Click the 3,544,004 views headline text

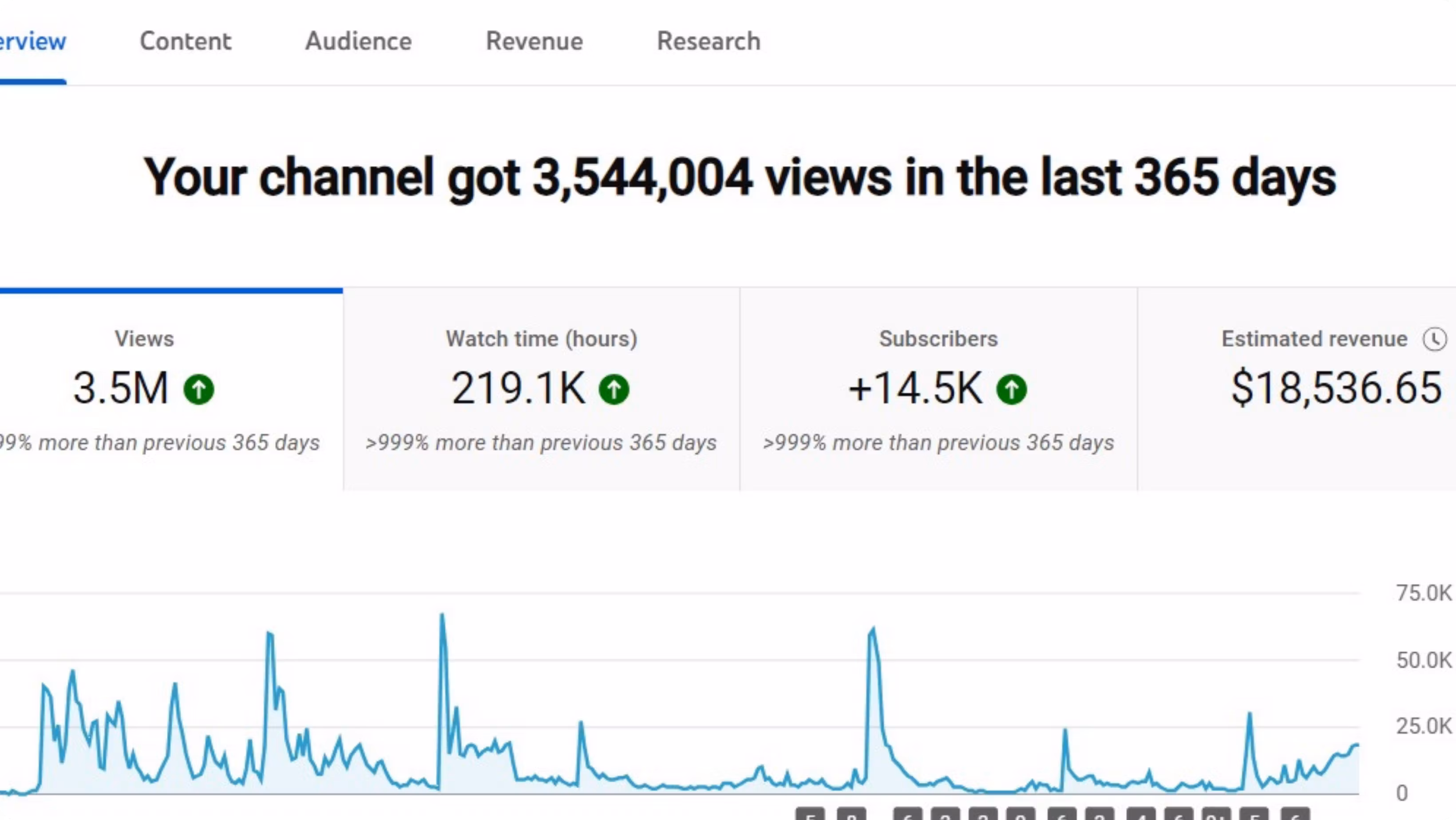pos(739,177)
